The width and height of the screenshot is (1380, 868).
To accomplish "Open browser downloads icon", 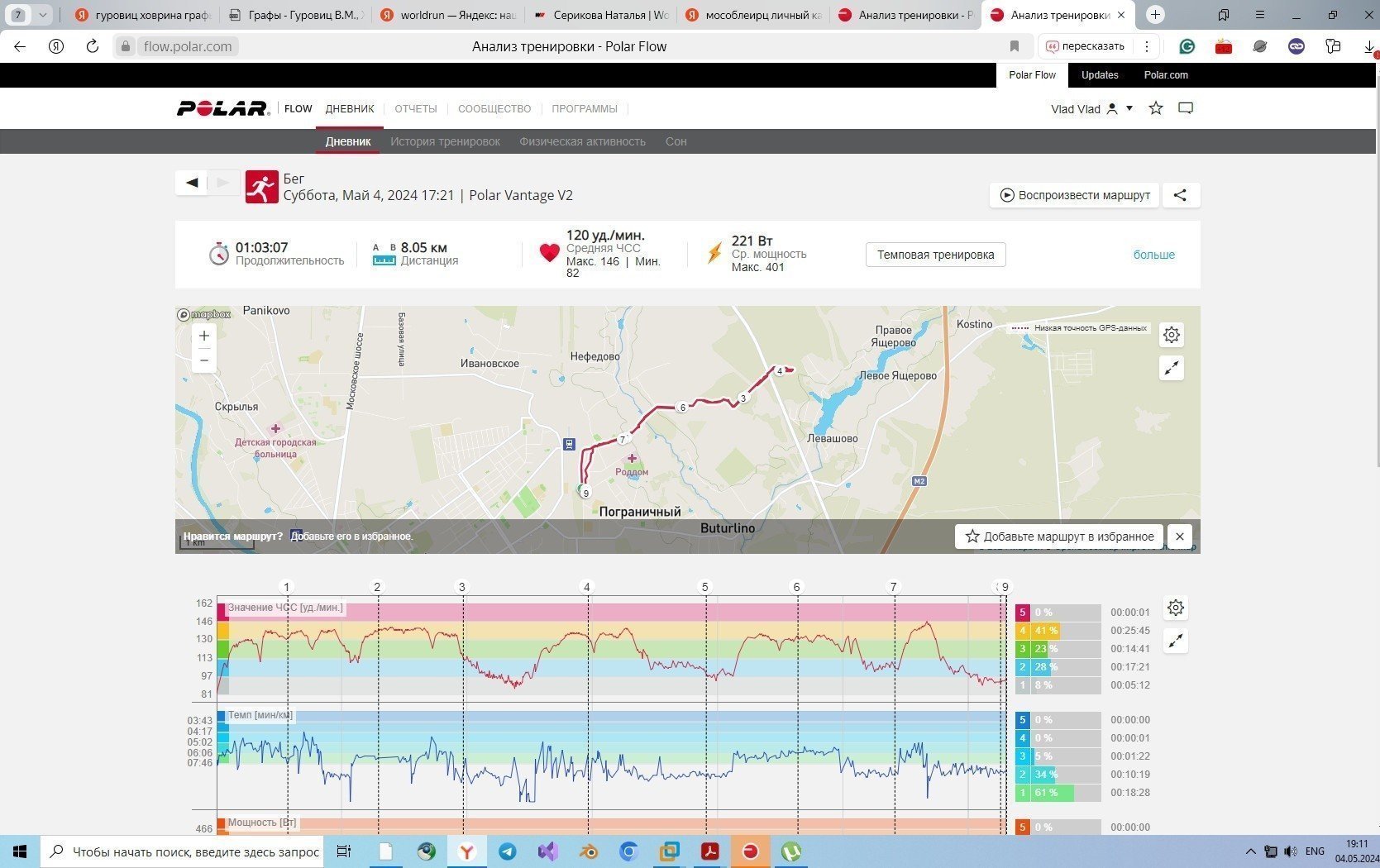I will (x=1369, y=47).
